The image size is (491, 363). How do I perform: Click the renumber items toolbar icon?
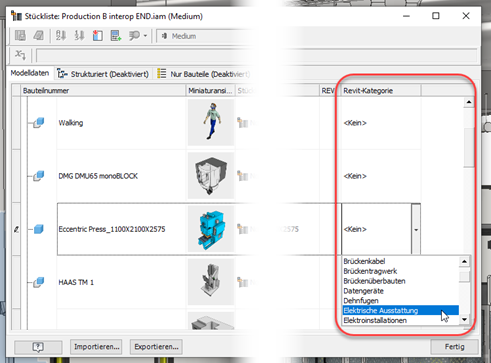(79, 35)
